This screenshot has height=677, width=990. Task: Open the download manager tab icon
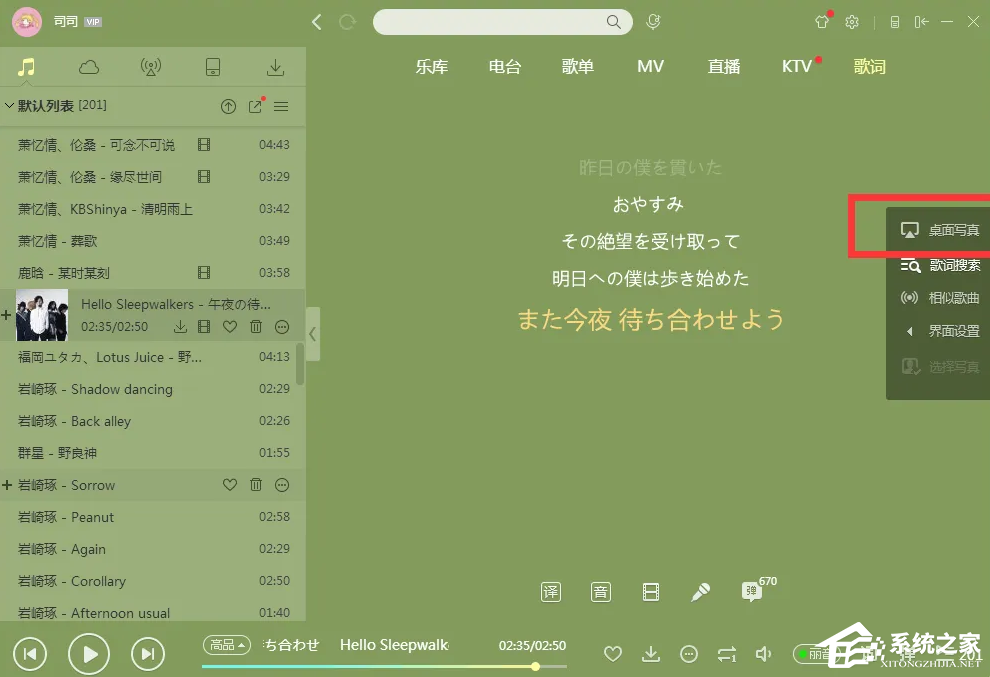coord(275,67)
